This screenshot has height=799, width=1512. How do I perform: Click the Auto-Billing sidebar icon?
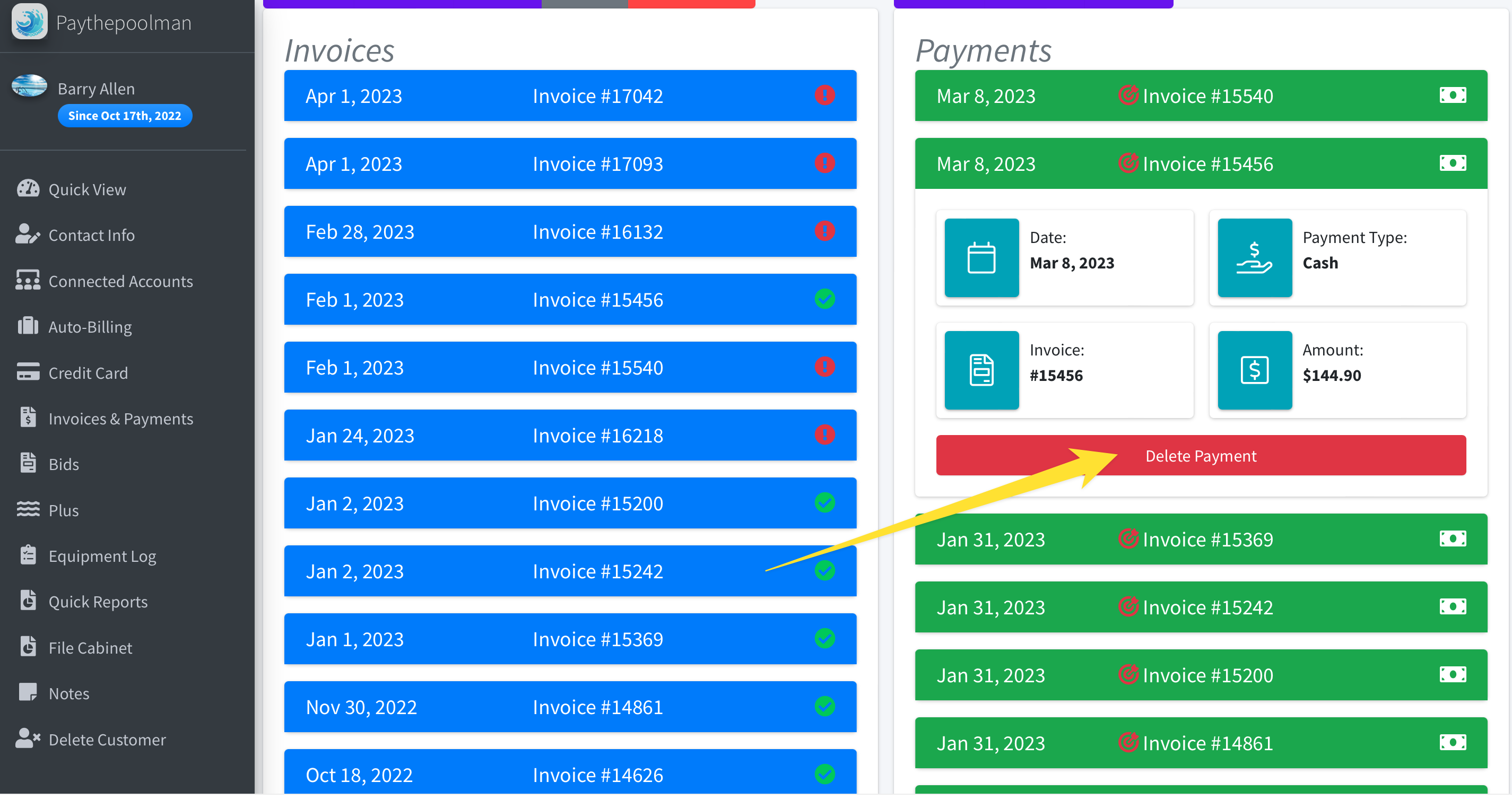point(28,327)
